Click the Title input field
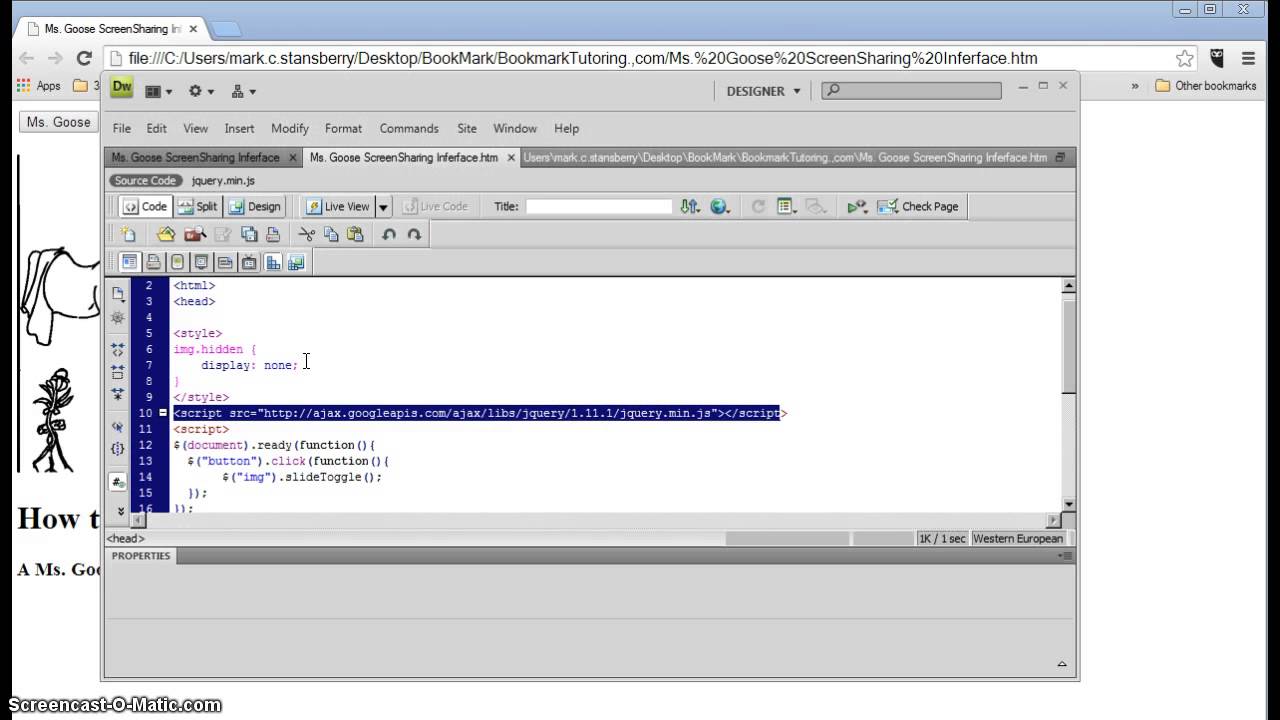 point(599,206)
